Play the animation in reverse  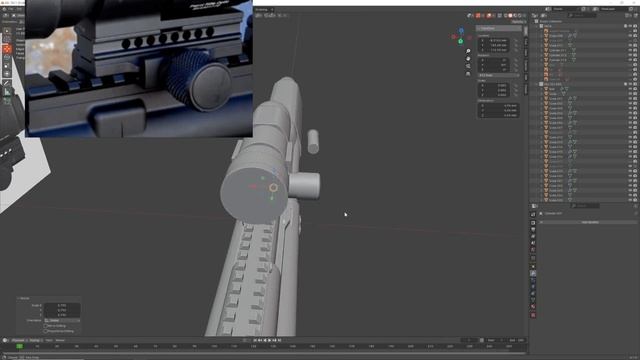[265, 340]
